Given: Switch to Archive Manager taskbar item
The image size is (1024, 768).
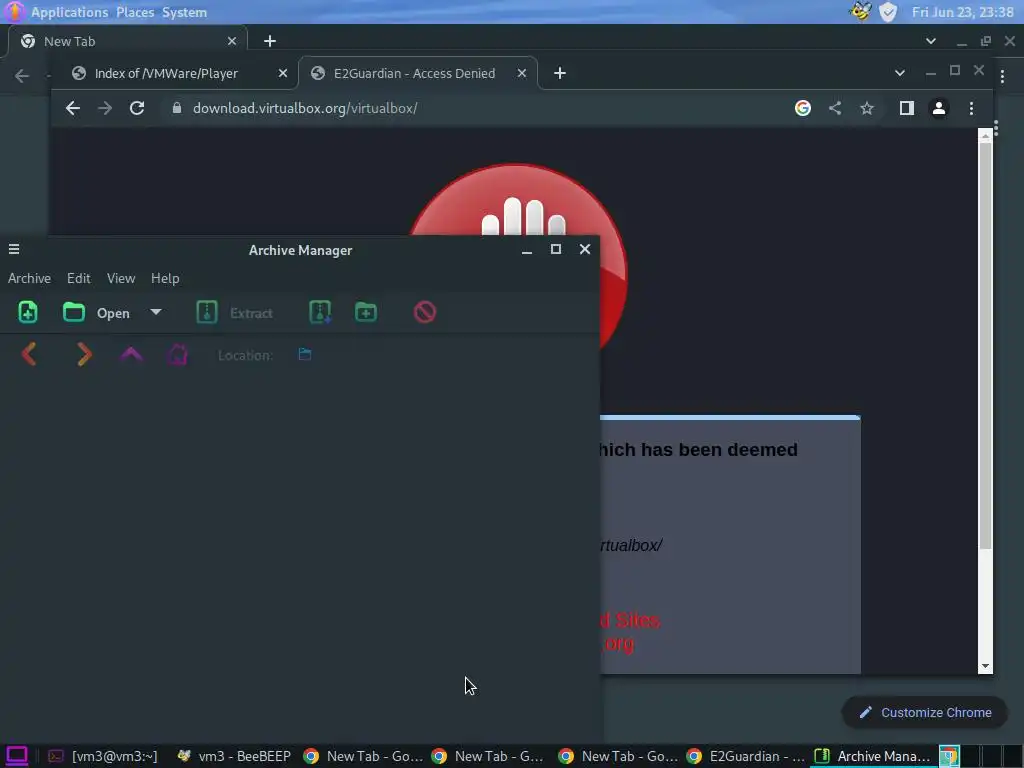Looking at the screenshot, I should point(872,756).
